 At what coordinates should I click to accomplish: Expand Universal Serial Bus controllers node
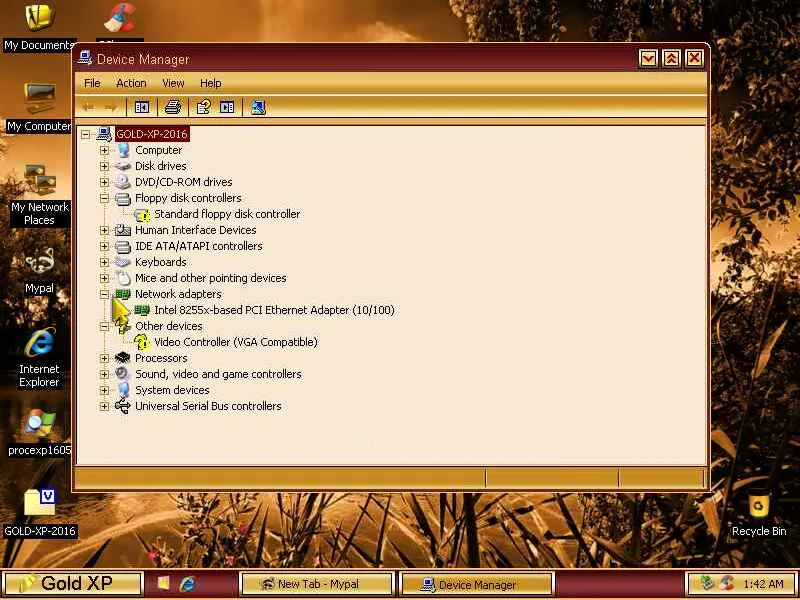(x=105, y=406)
